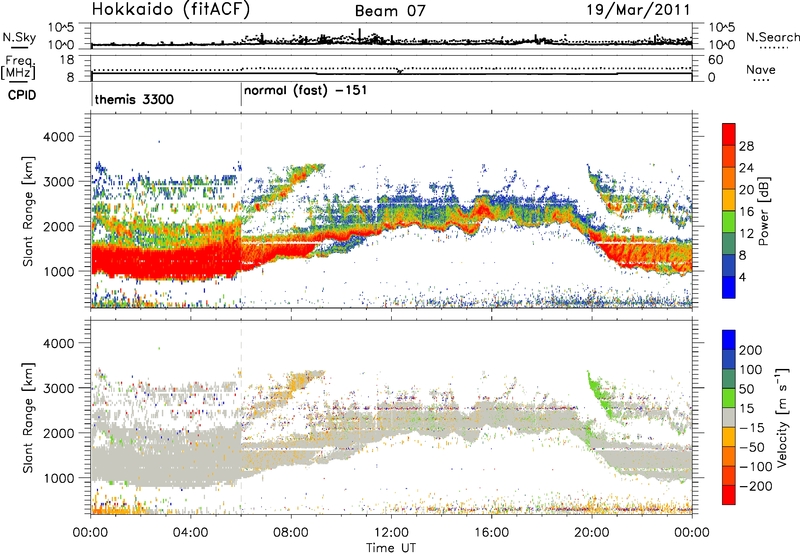Click the green band of the power color bar
The height and width of the screenshot is (554, 800).
point(729,222)
